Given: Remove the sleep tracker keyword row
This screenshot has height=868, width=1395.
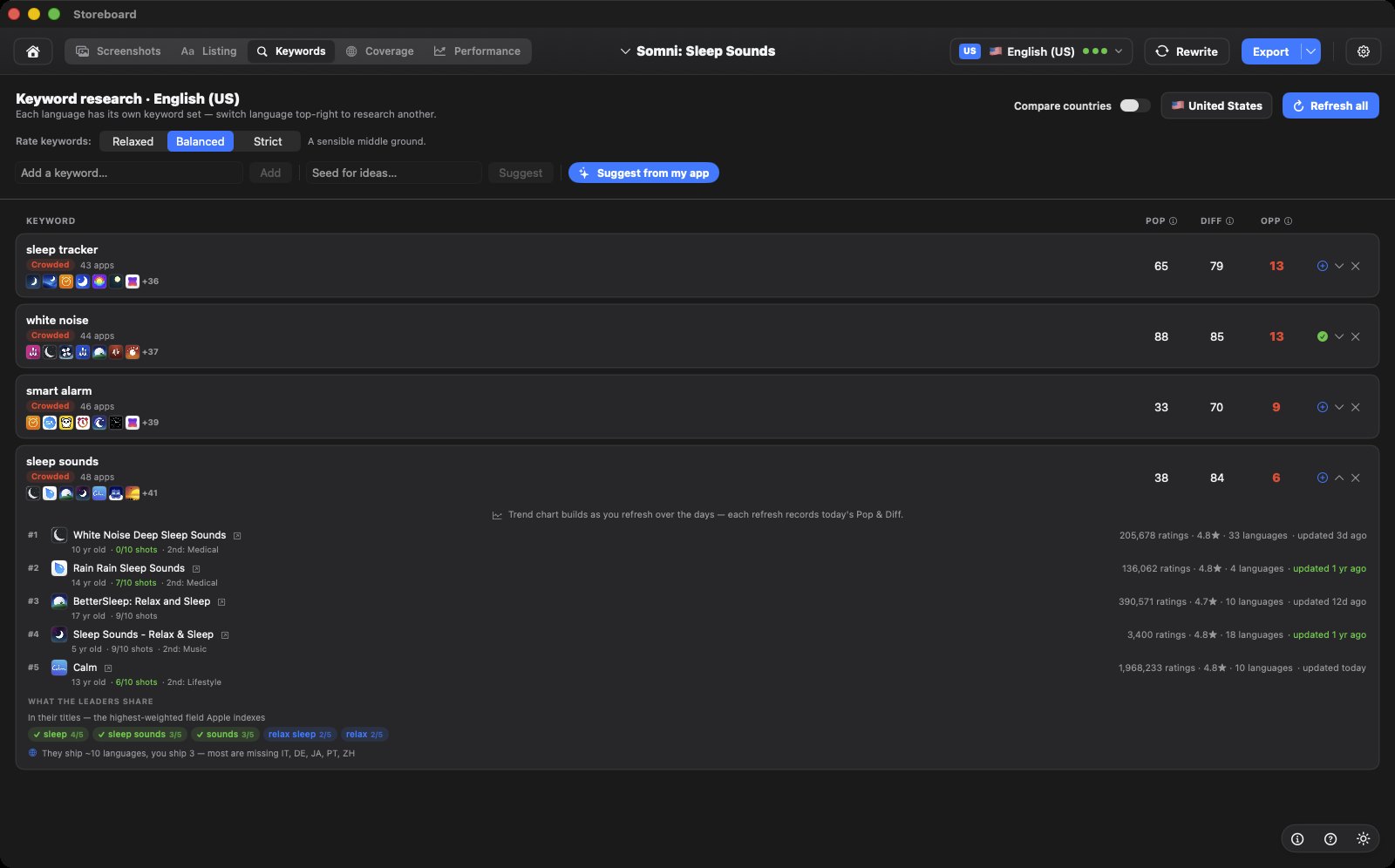Looking at the screenshot, I should click(1356, 266).
